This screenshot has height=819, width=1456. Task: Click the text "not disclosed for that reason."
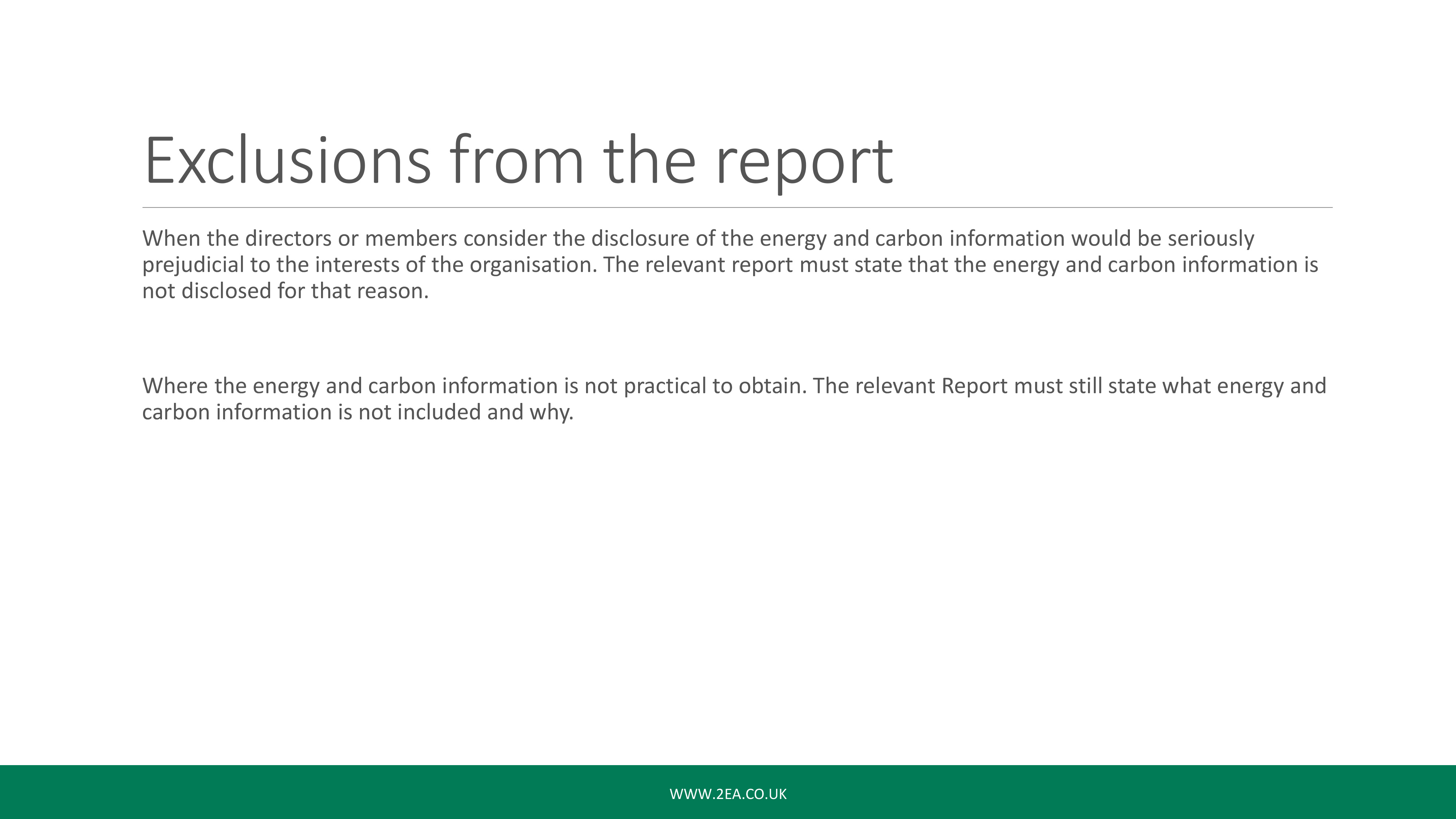(285, 291)
